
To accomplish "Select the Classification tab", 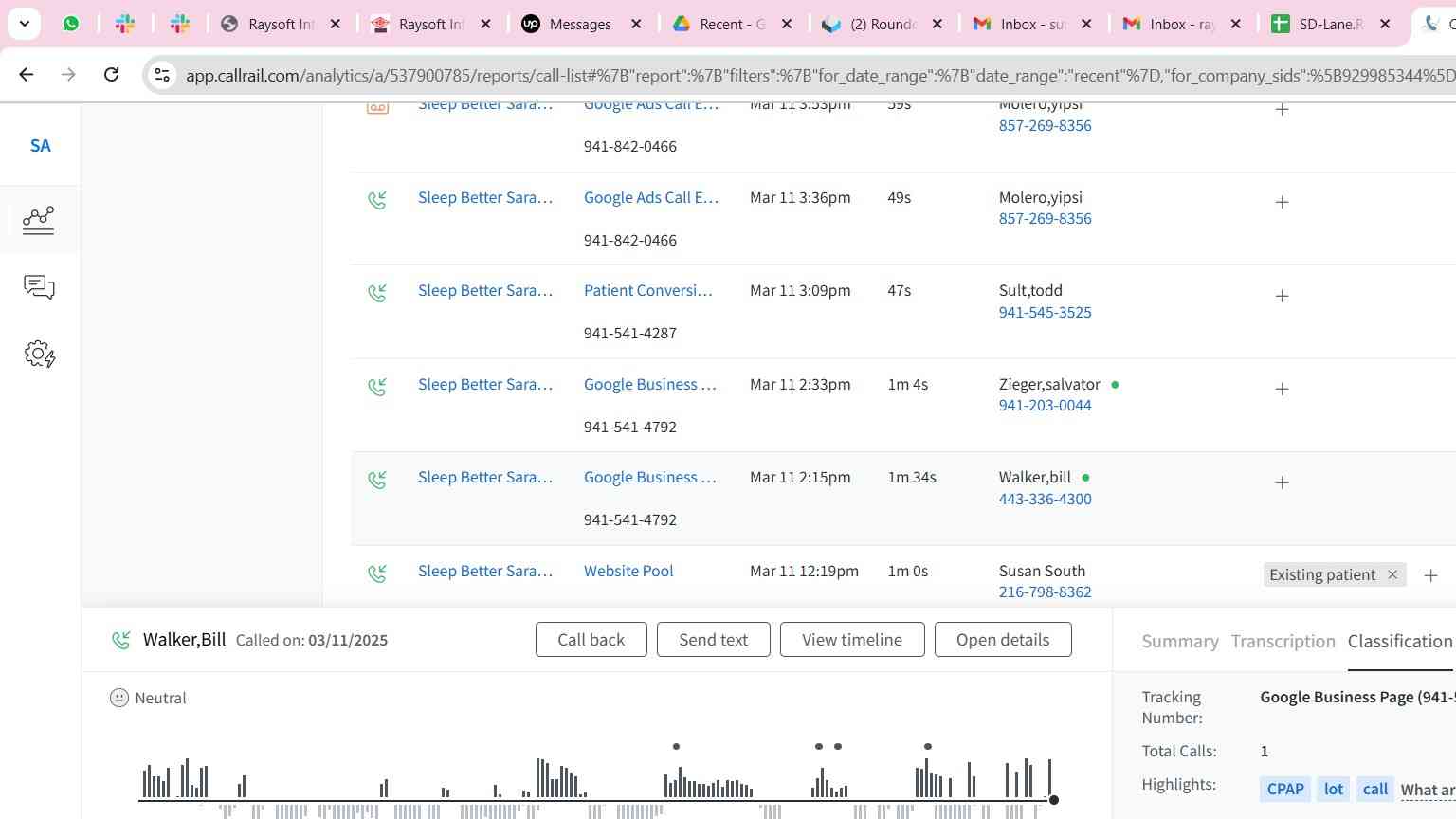I will (1399, 642).
